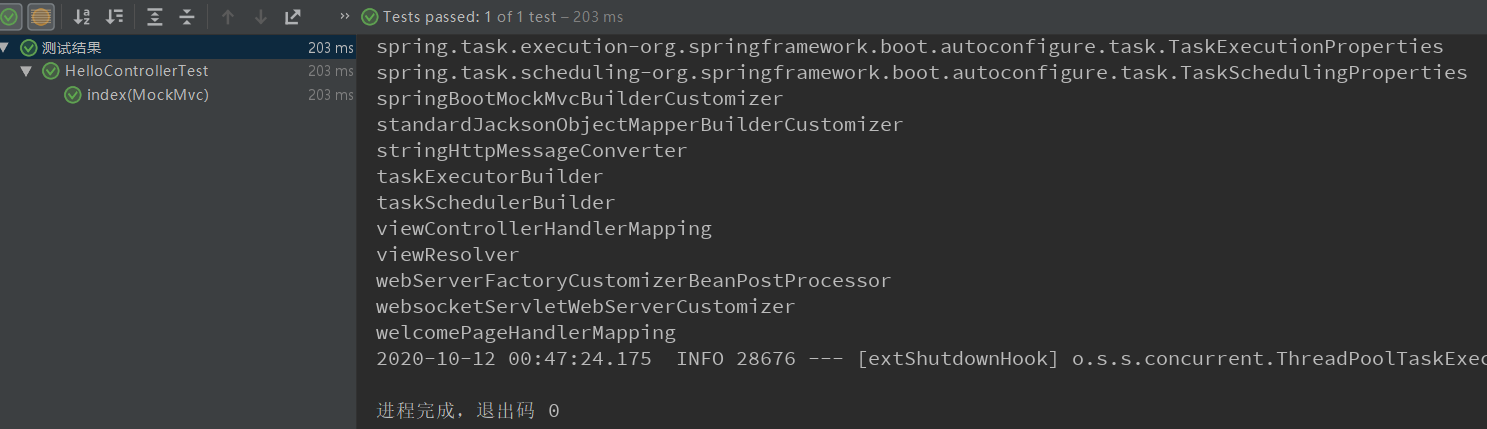The width and height of the screenshot is (1487, 429).
Task: Toggle the Show Ignored tests filter
Action: point(41,16)
